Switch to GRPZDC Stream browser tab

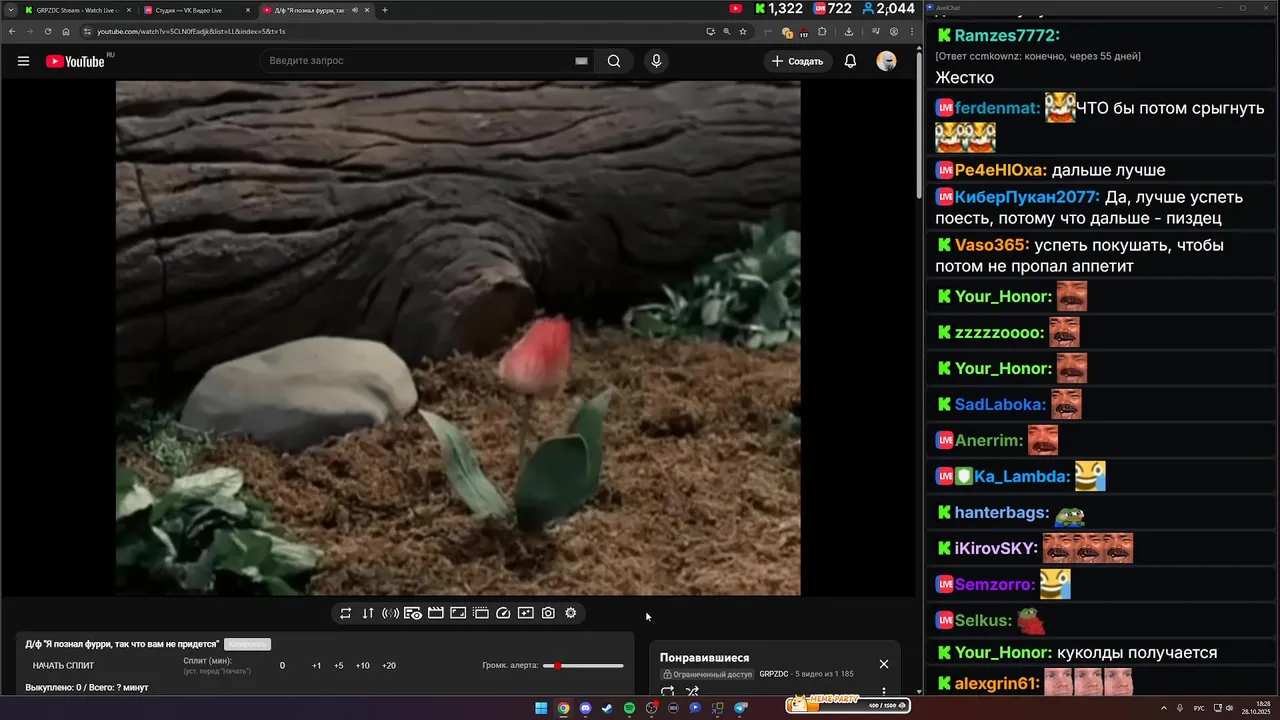pyautogui.click(x=76, y=10)
